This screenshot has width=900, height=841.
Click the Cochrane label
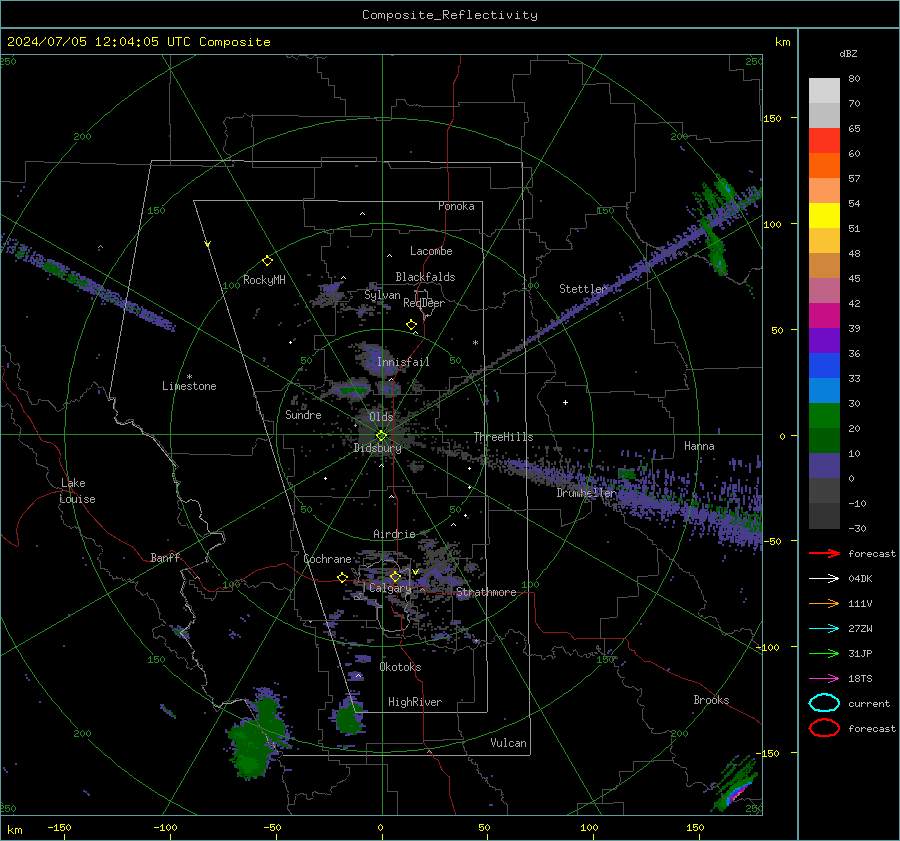[x=327, y=559]
